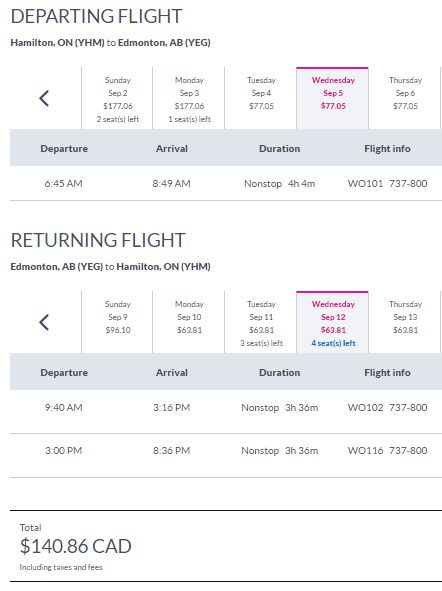Viewport: 442px width, 591px height.
Task: Click the previous dates arrow for departing flight
Action: (x=44, y=98)
